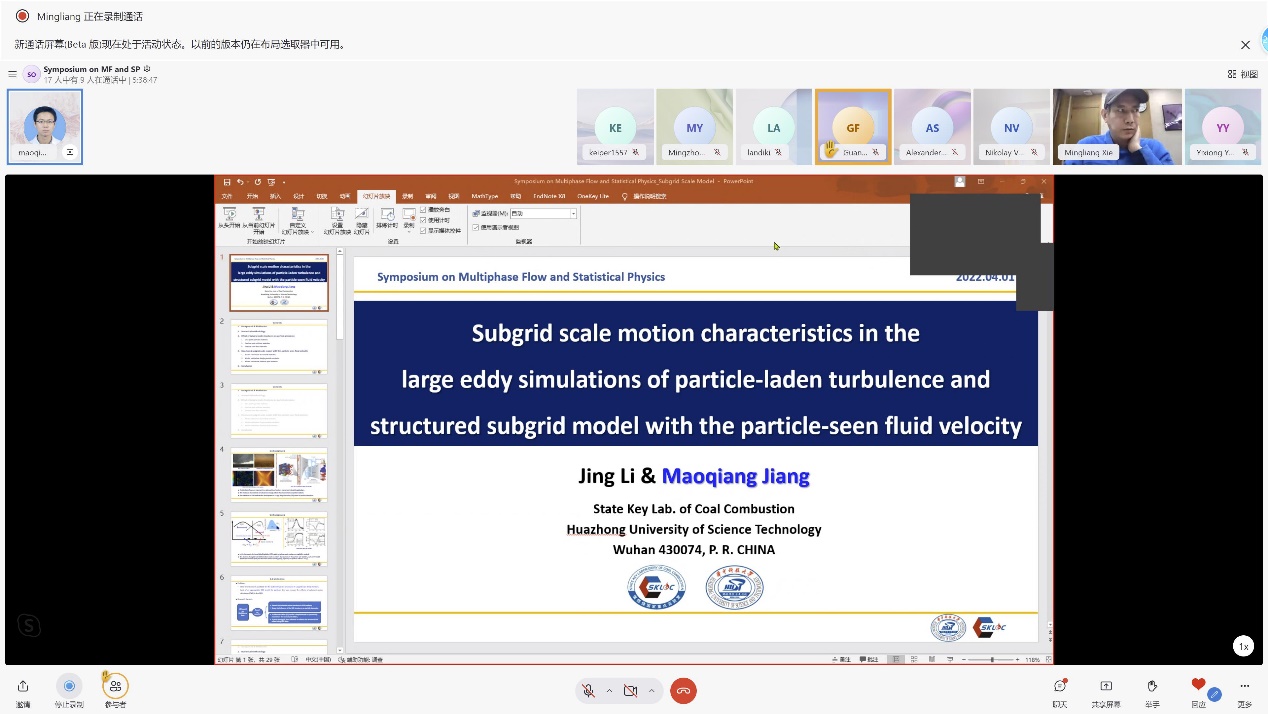Open the Participants icon

click(x=116, y=686)
